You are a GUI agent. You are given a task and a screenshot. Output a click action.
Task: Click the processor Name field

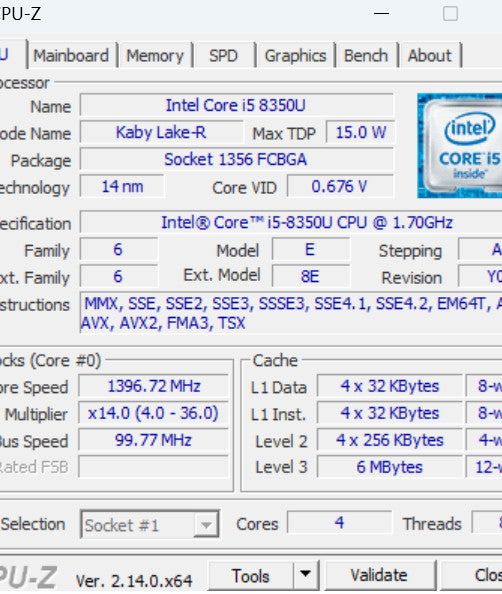click(237, 105)
